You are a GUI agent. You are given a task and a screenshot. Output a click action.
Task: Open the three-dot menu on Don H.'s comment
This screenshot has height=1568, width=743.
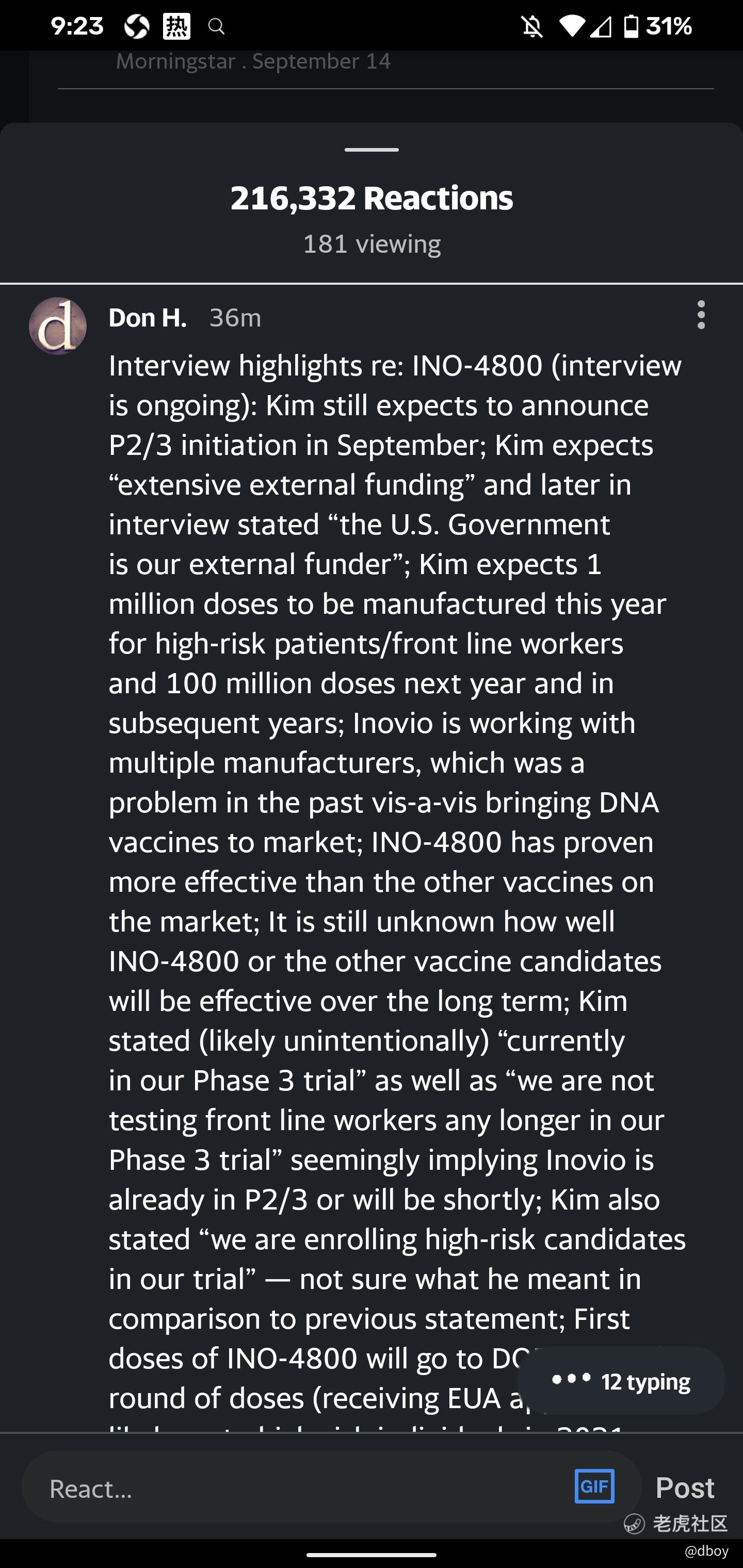701,315
